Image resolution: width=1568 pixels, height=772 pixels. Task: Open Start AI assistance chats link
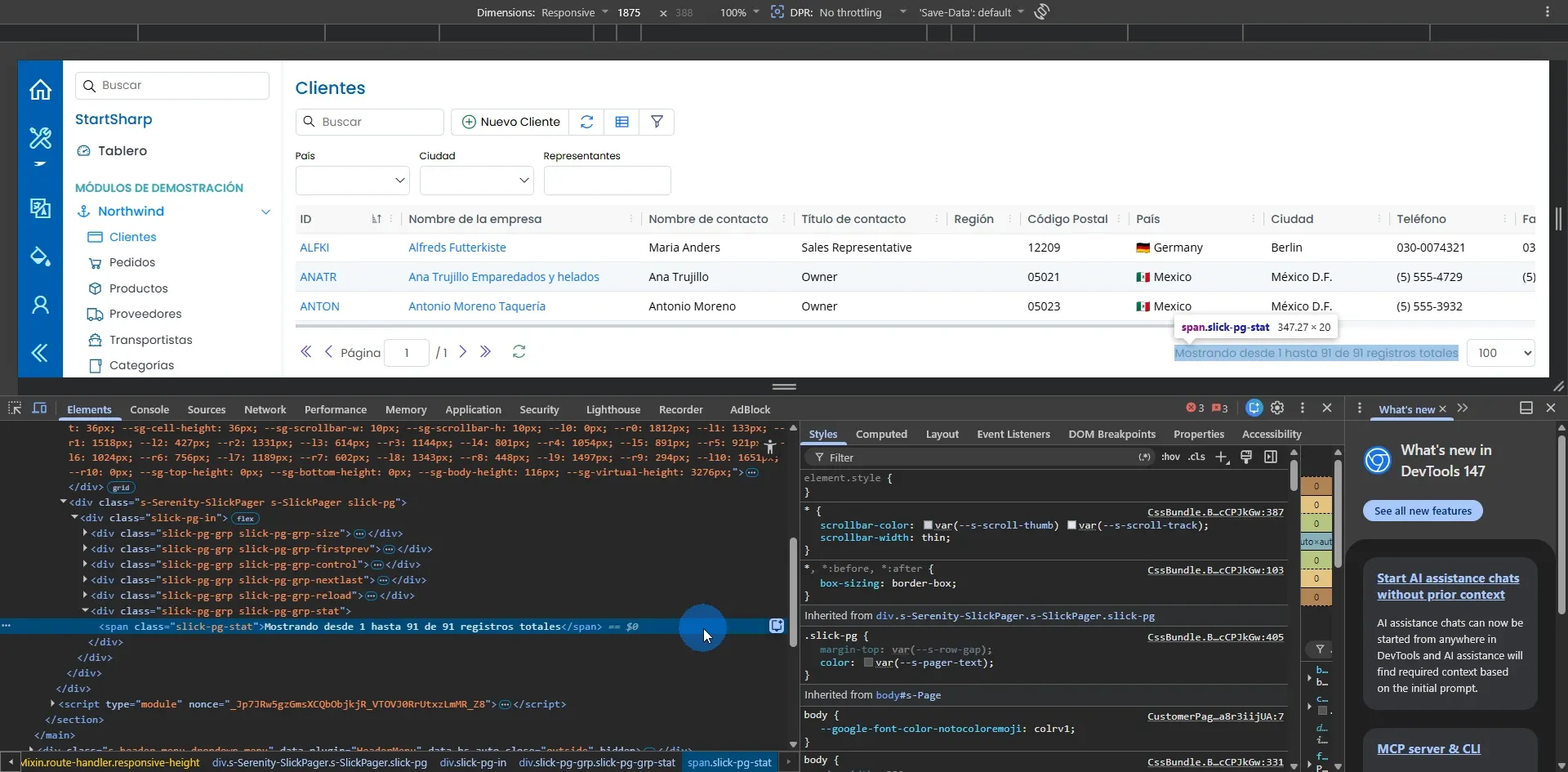pyautogui.click(x=1448, y=587)
